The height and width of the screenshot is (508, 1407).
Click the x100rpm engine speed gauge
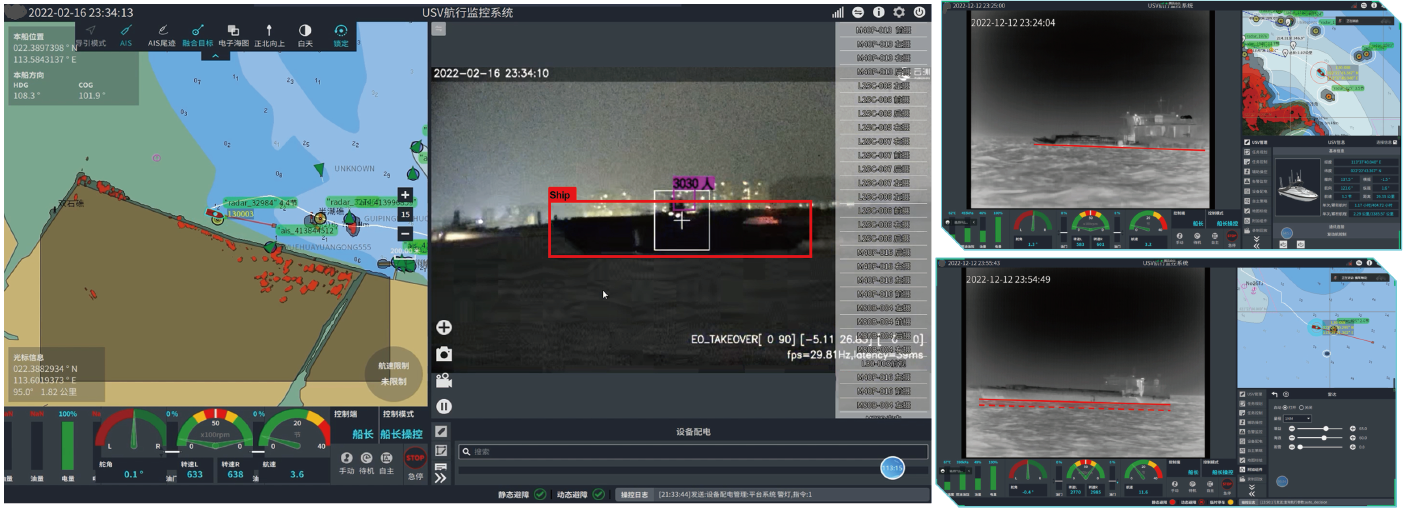(213, 430)
